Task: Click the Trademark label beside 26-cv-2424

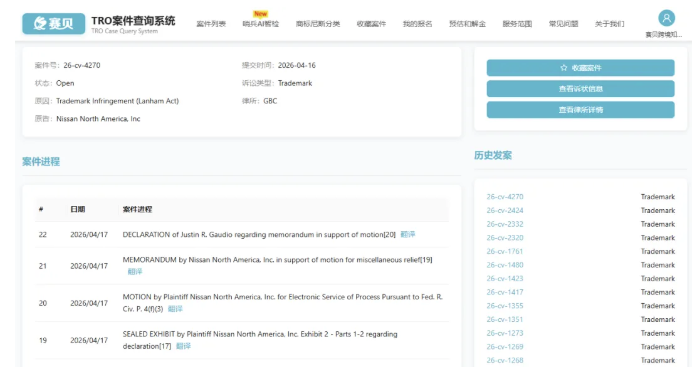Action: point(658,210)
